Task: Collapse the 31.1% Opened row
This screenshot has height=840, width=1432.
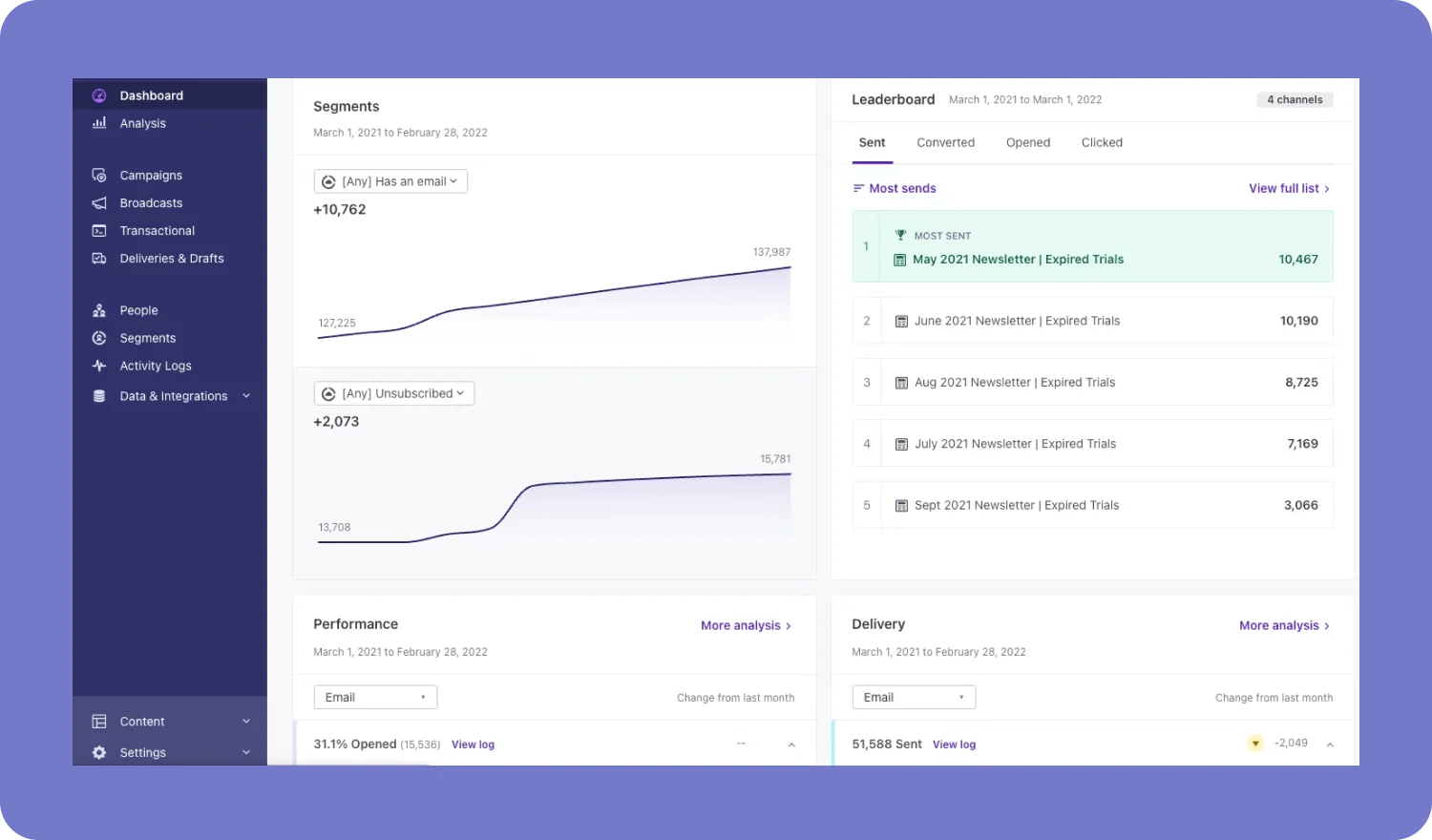Action: 791,745
